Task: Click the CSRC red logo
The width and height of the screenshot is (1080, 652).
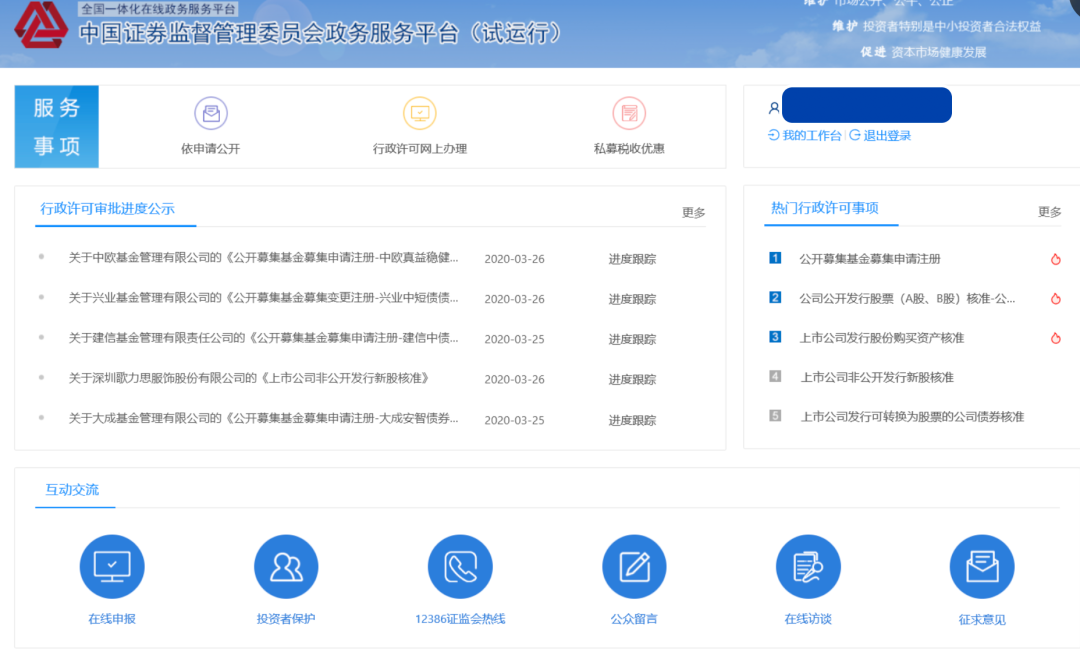Action: coord(41,25)
